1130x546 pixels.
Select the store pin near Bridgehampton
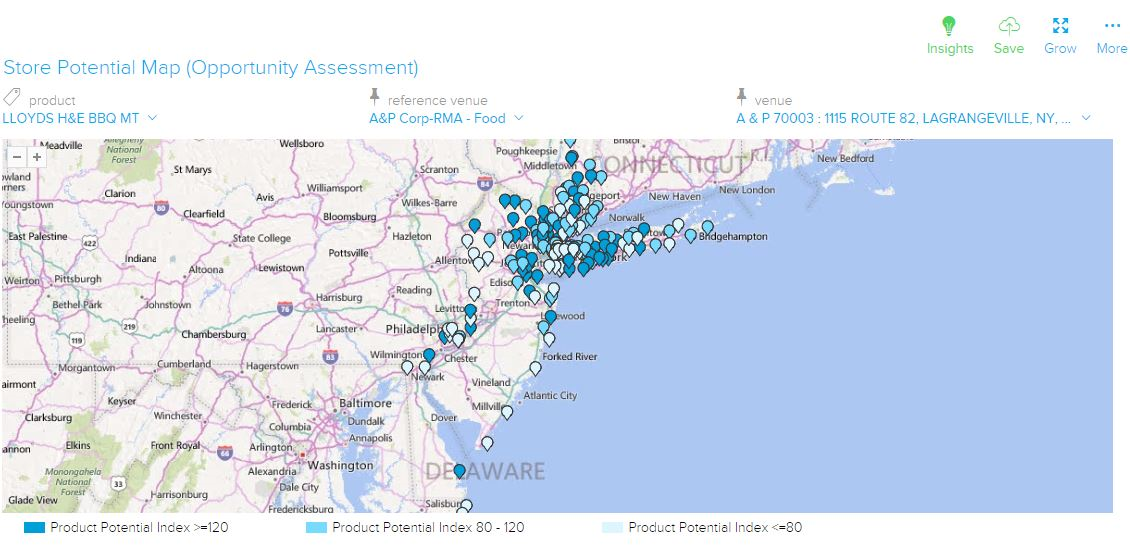707,227
